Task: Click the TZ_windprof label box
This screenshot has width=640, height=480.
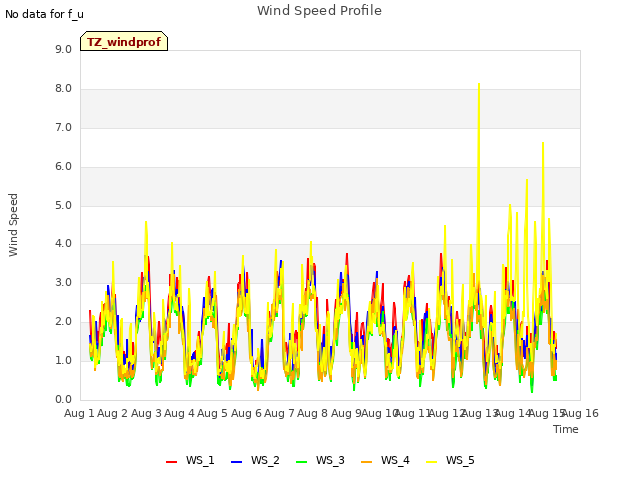Action: tap(124, 41)
